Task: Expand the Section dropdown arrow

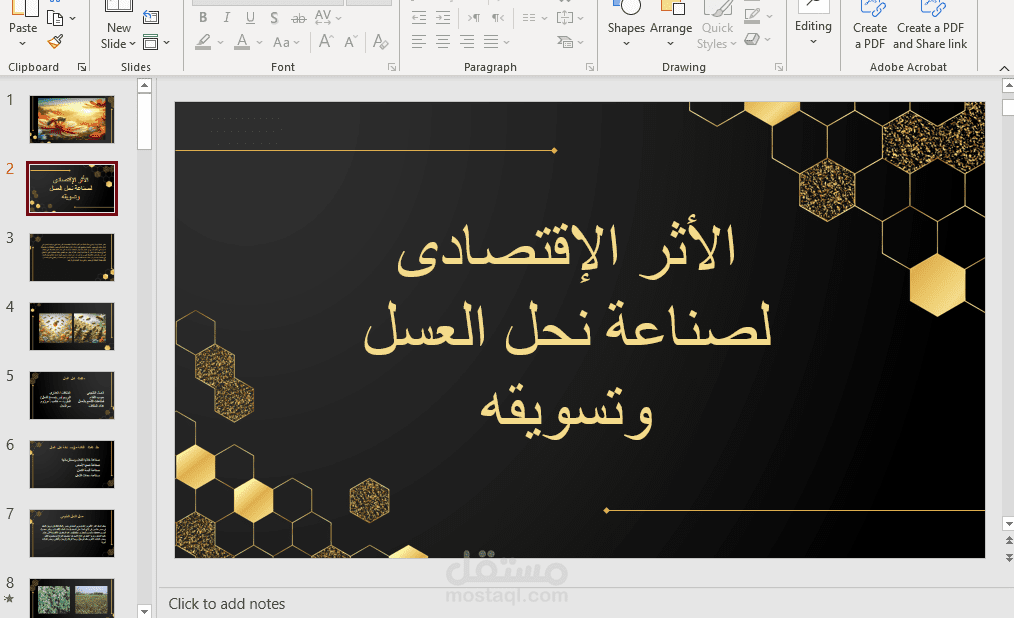Action: tap(167, 43)
